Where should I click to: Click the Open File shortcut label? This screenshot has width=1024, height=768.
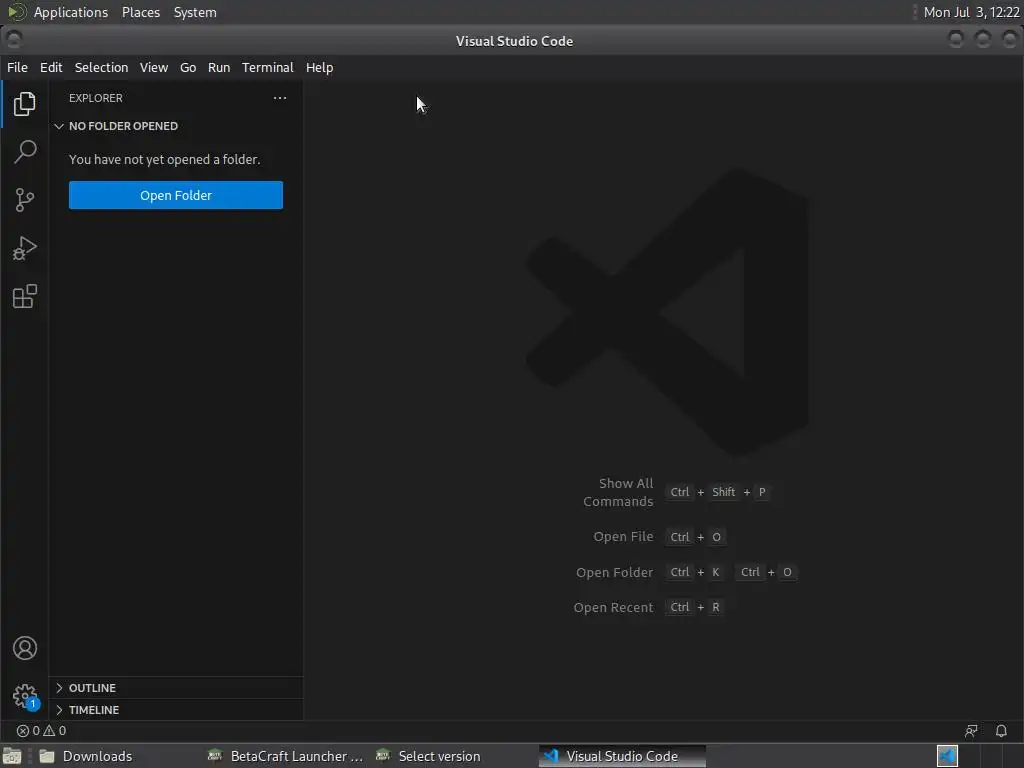tap(623, 537)
